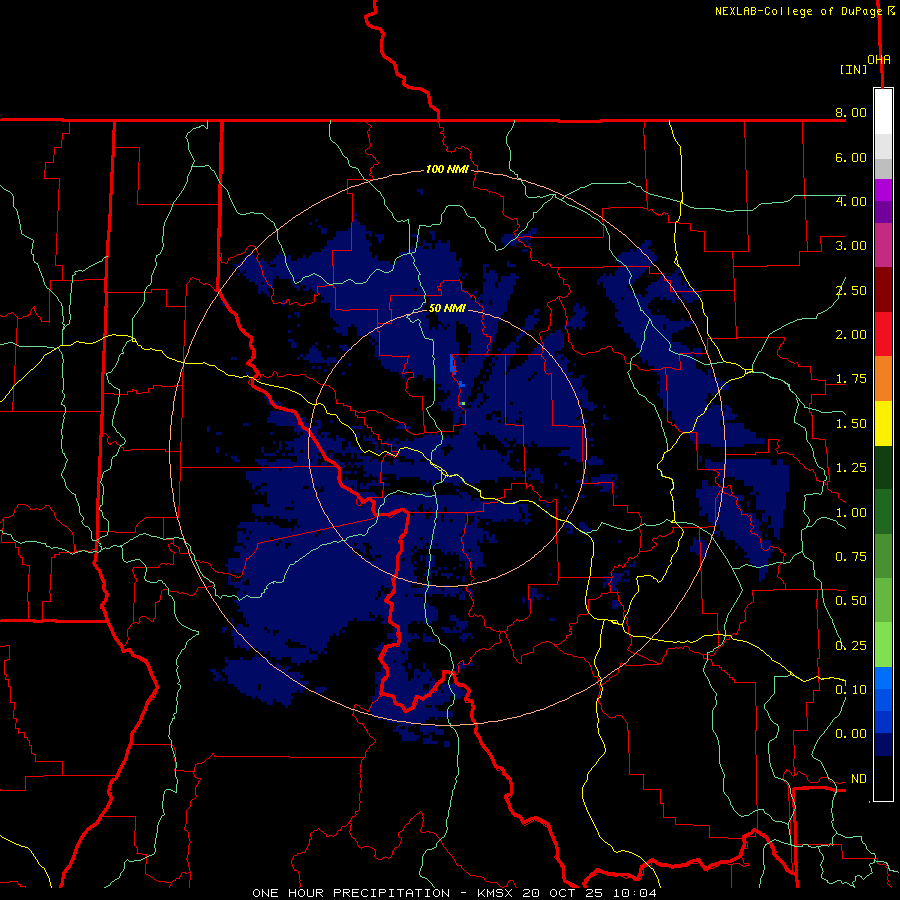Click the 50 NMI range ring label
900x900 pixels.
coord(447,308)
